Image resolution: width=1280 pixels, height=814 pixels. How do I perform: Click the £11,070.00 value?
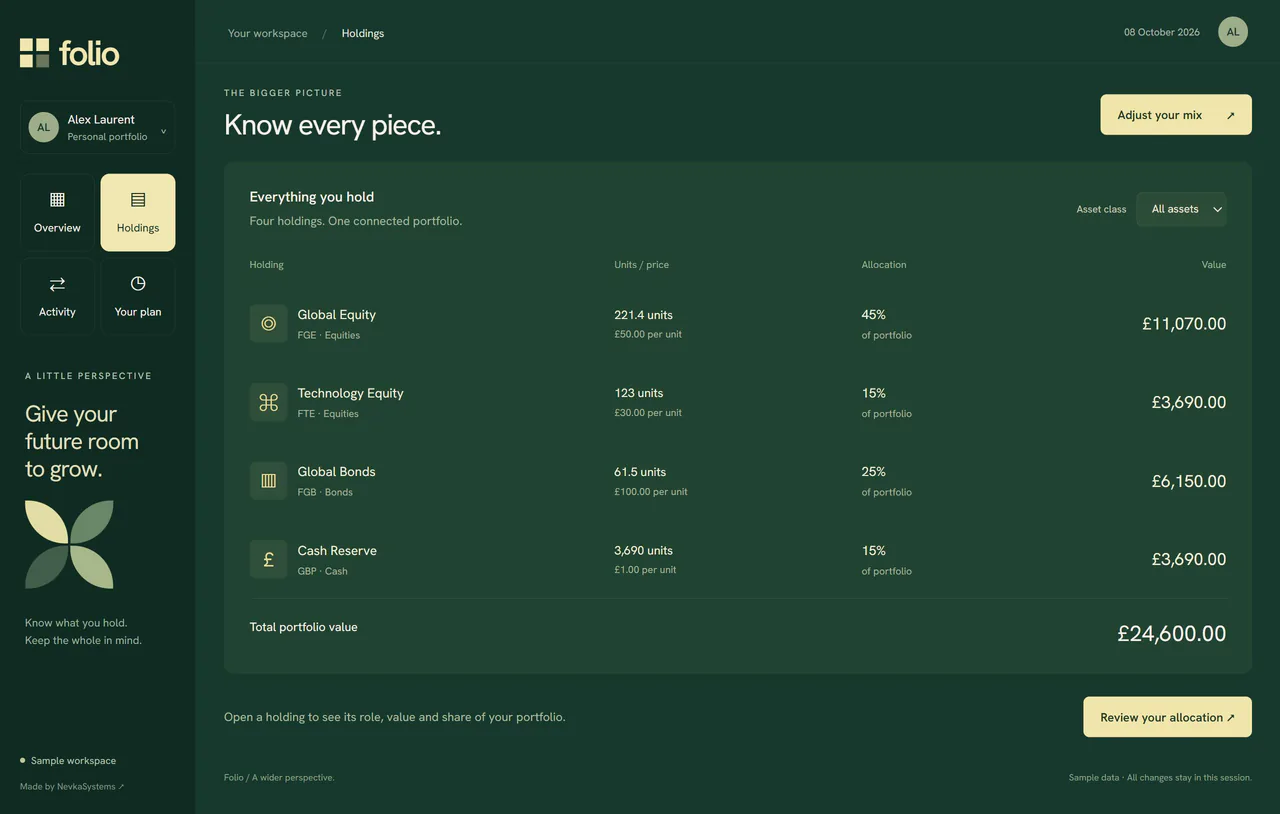[x=1184, y=323]
